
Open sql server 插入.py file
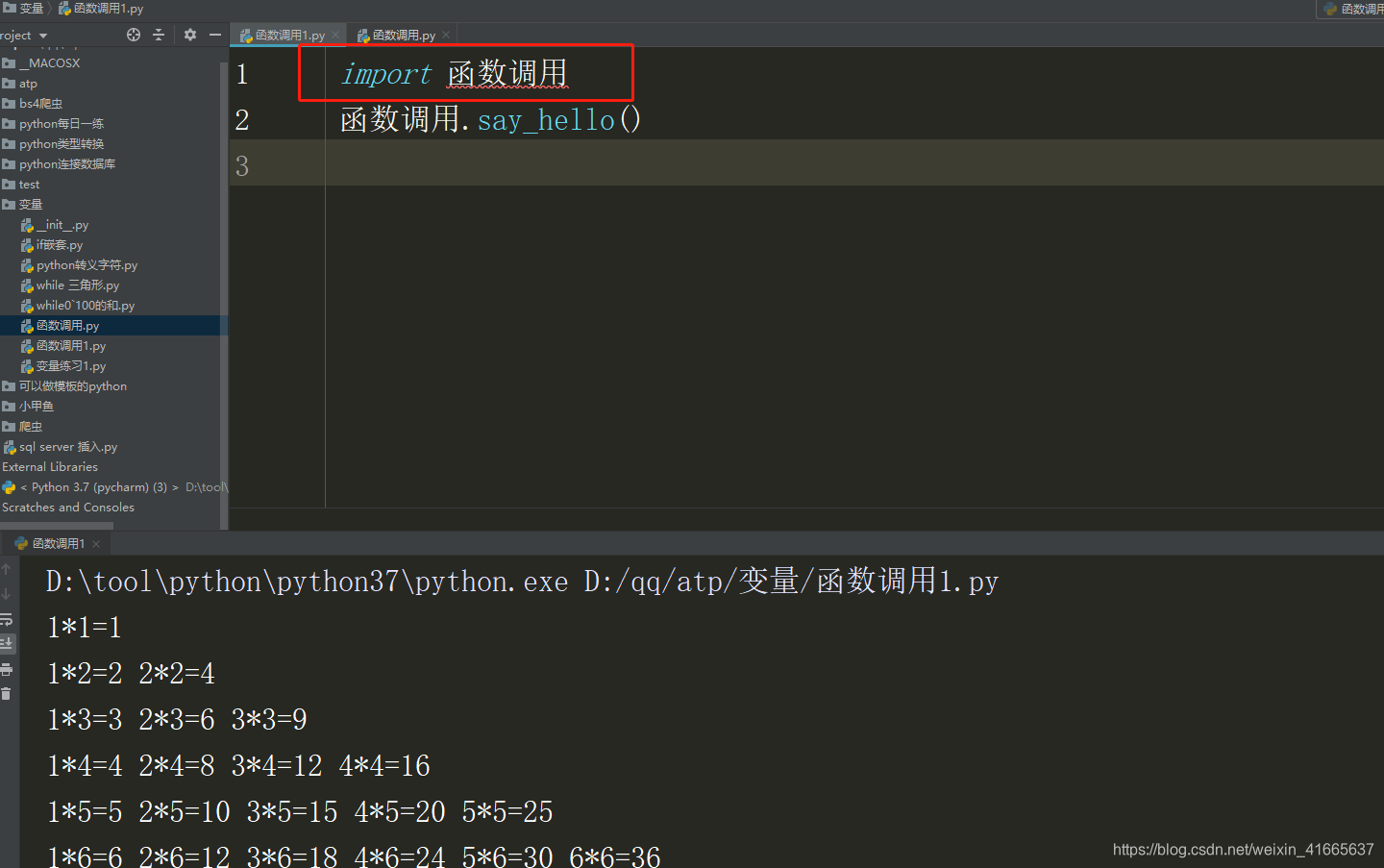pyautogui.click(x=60, y=447)
